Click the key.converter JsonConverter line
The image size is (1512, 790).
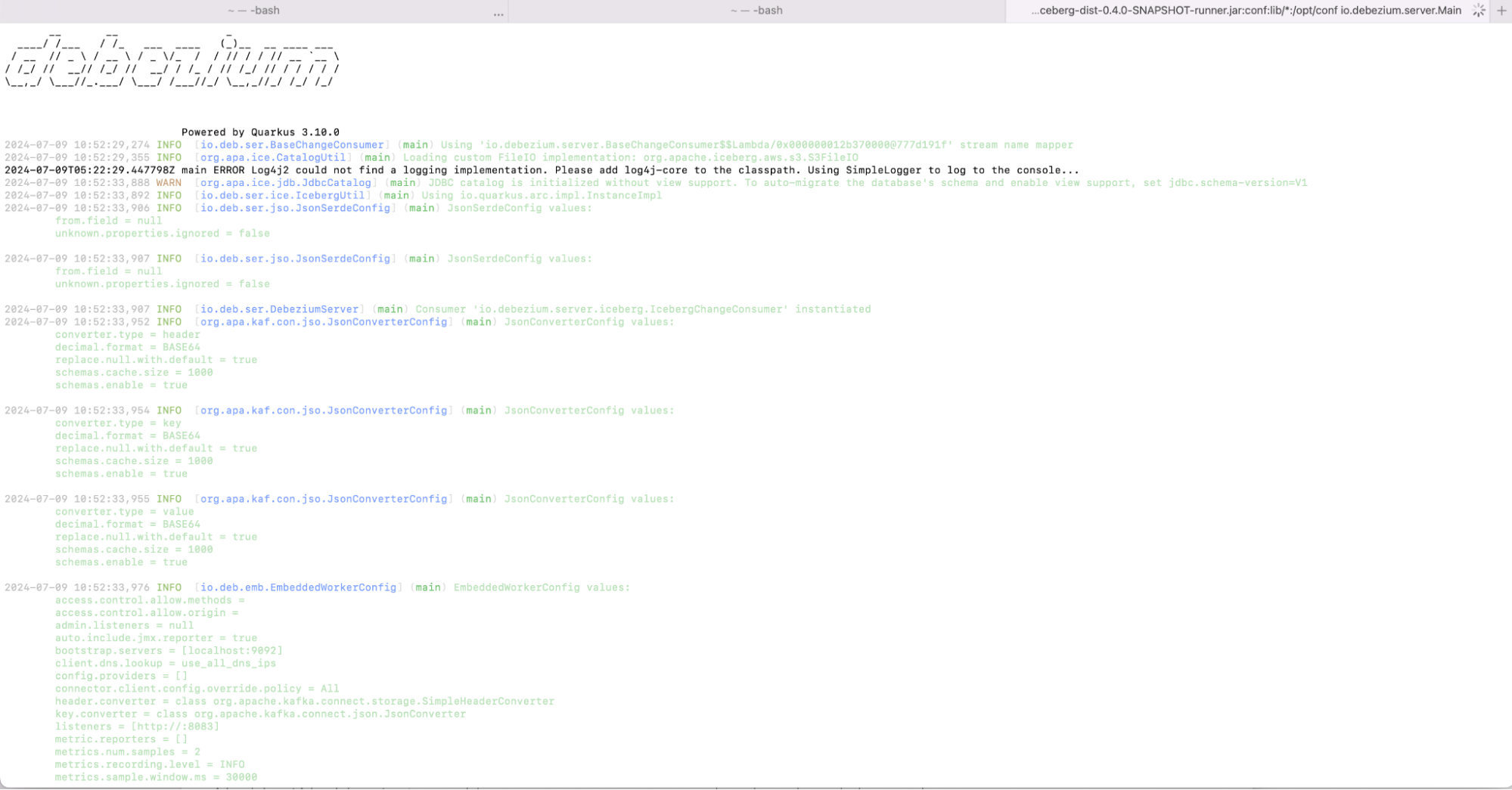click(x=260, y=714)
